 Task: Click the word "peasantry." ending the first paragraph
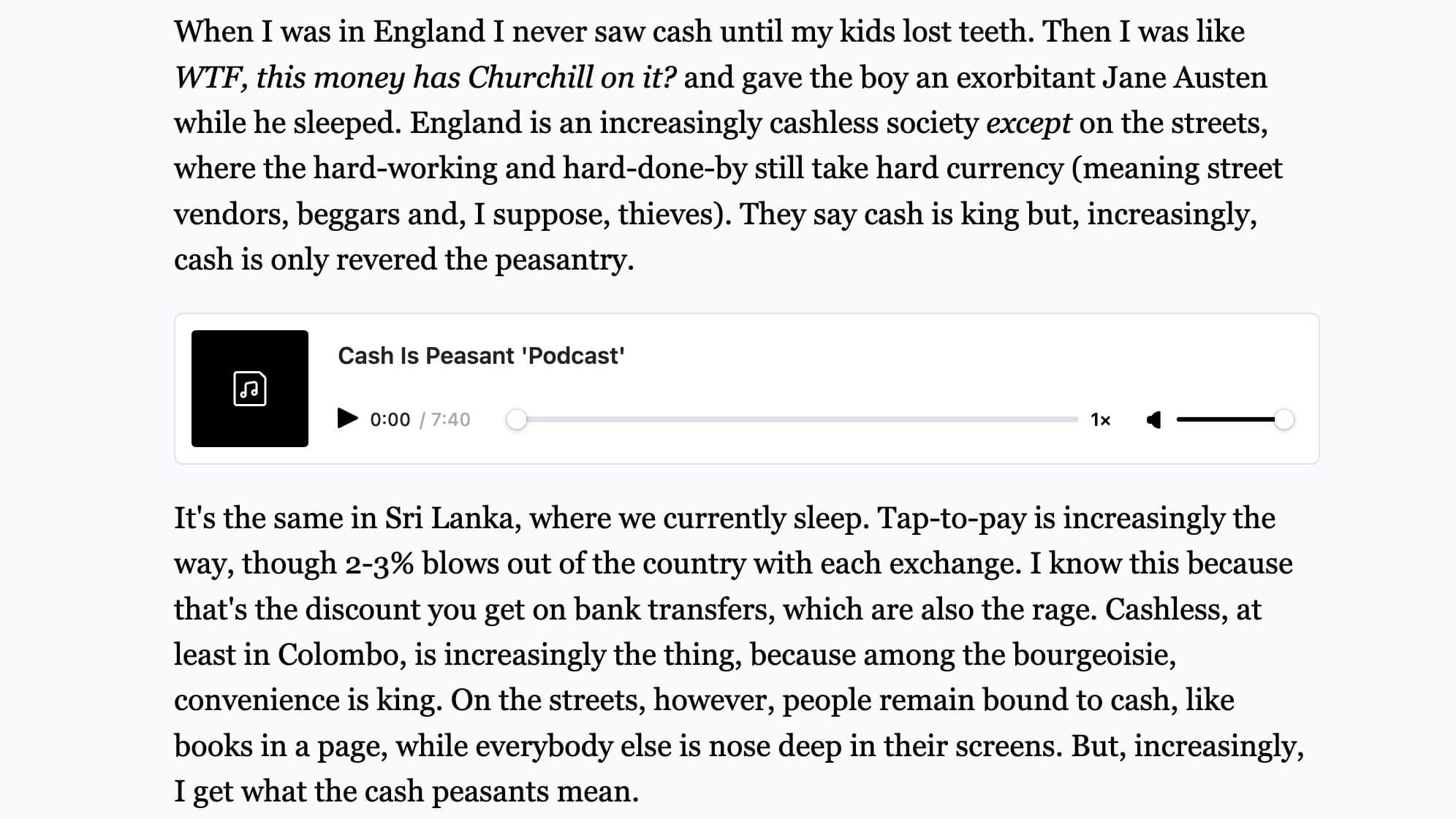point(564,259)
